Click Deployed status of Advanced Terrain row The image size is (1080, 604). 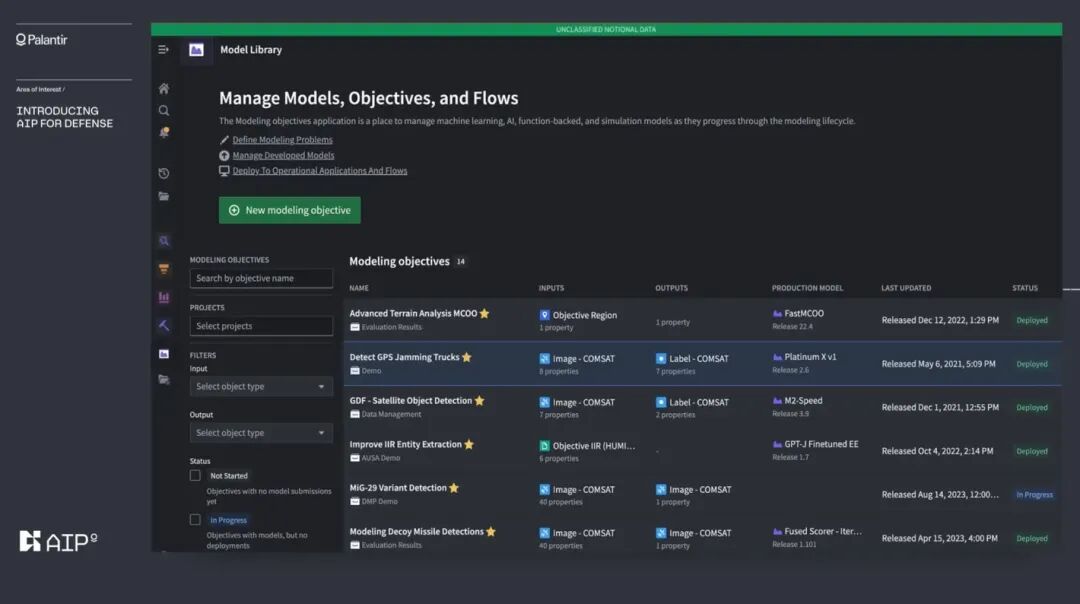tap(1032, 320)
